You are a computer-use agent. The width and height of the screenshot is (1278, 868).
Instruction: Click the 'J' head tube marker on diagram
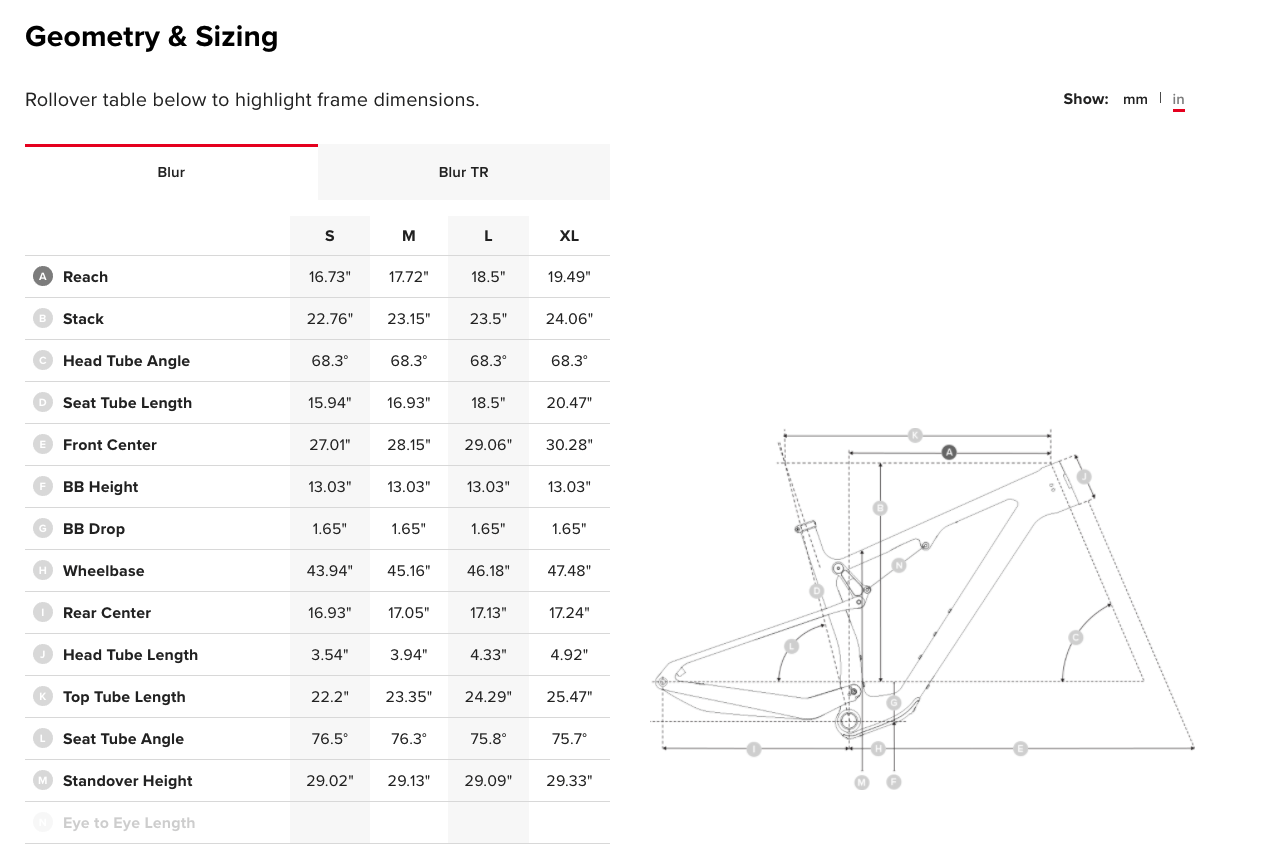pyautogui.click(x=1083, y=477)
